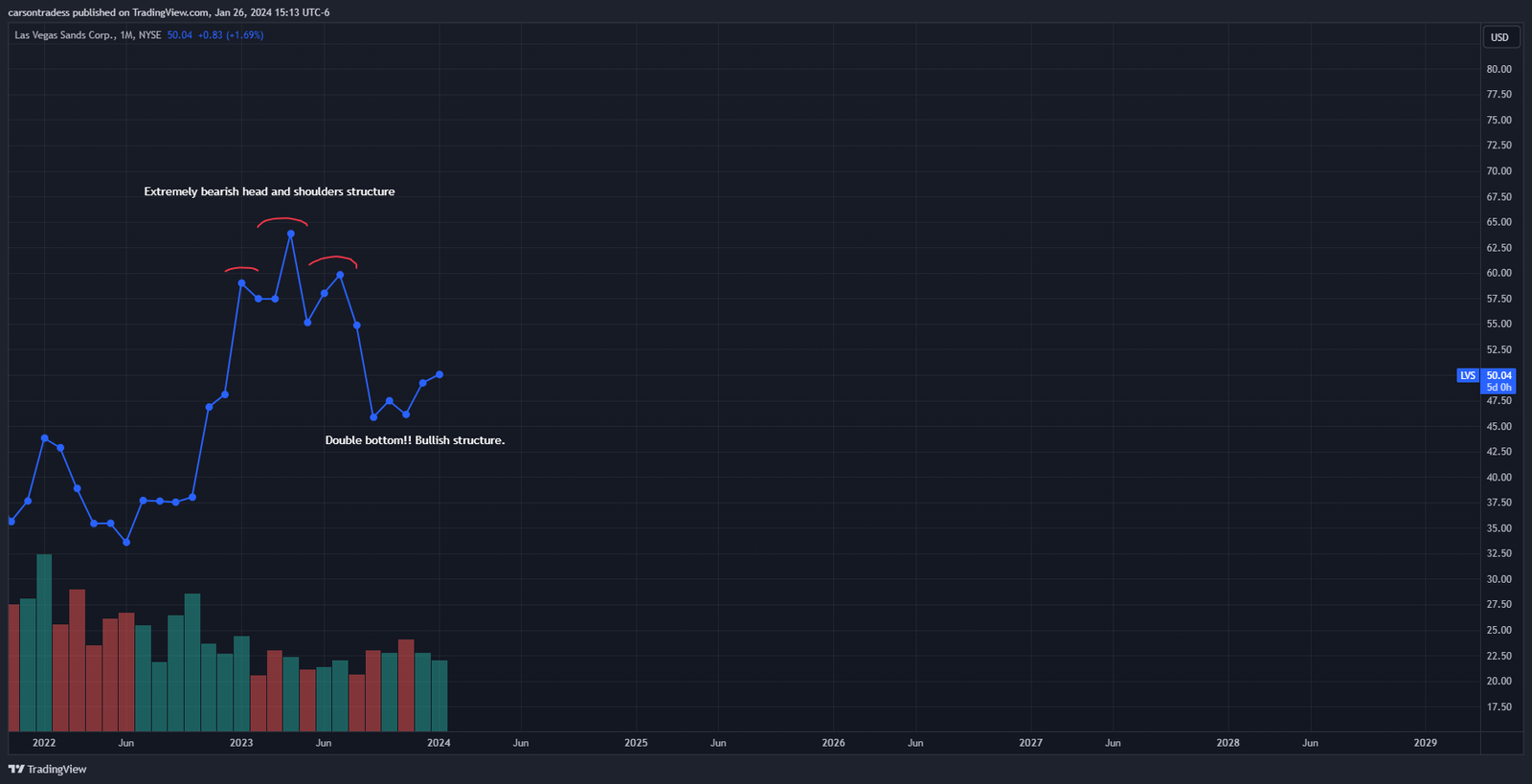1532x784 pixels.
Task: Click the 22.50 price axis label
Action: click(1498, 657)
